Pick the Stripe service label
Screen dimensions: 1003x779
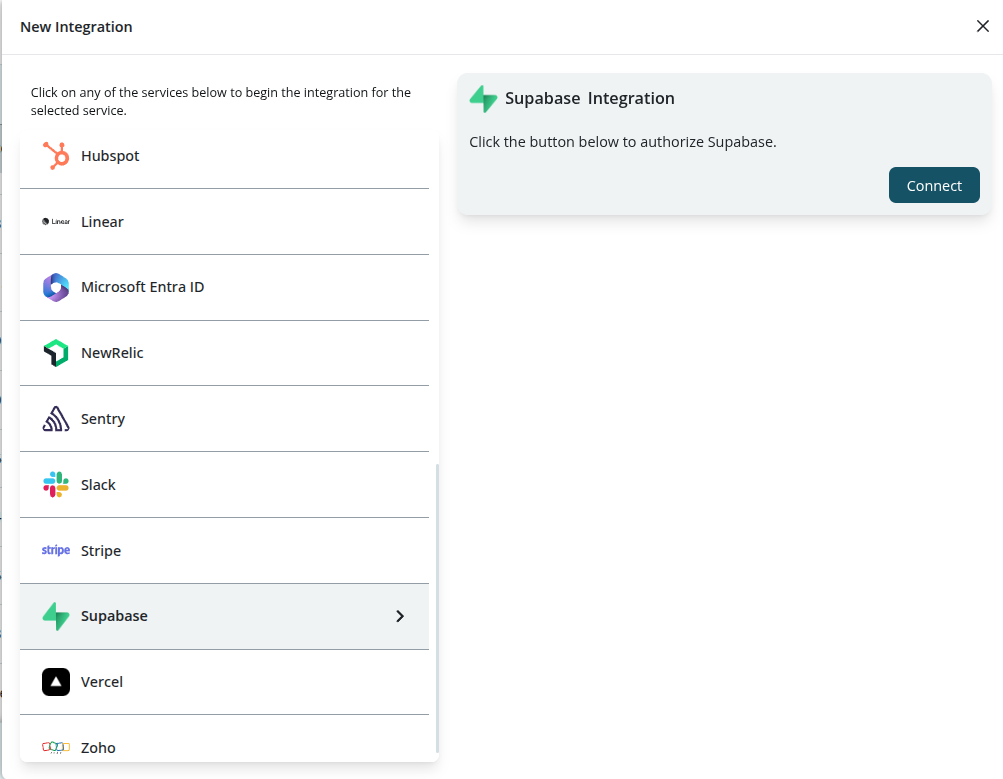click(100, 551)
